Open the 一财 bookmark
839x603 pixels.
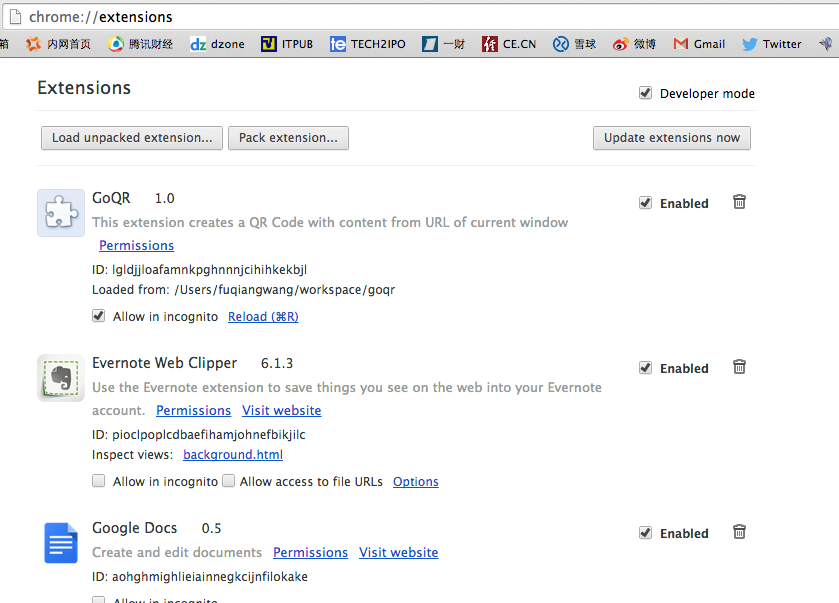pyautogui.click(x=443, y=44)
